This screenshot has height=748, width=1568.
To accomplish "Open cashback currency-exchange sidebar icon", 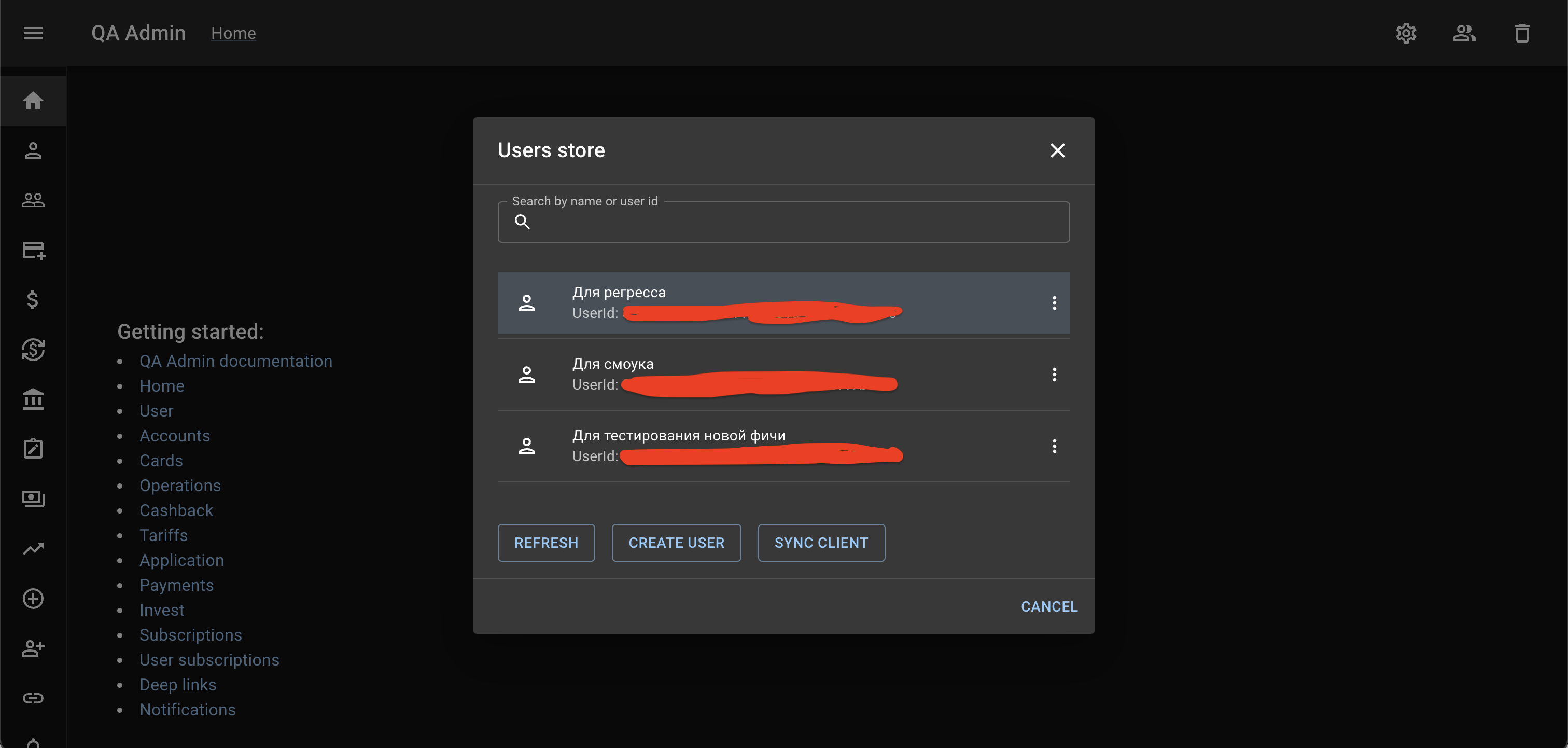I will point(33,349).
